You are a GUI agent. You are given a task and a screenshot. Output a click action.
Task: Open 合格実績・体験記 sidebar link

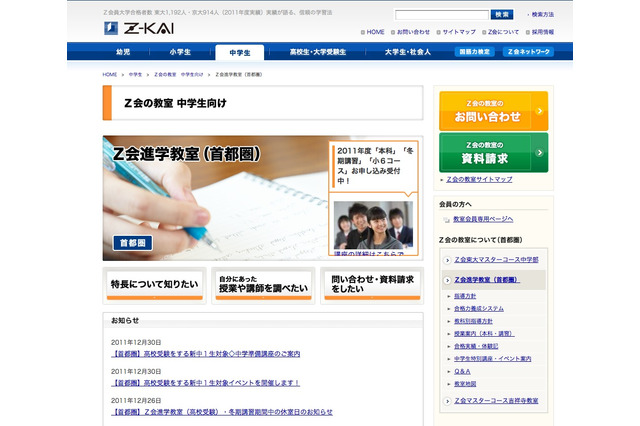point(476,346)
